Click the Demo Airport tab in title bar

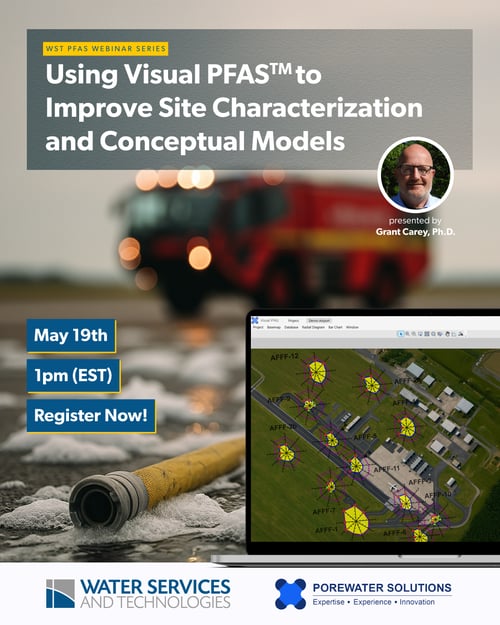click(x=319, y=320)
